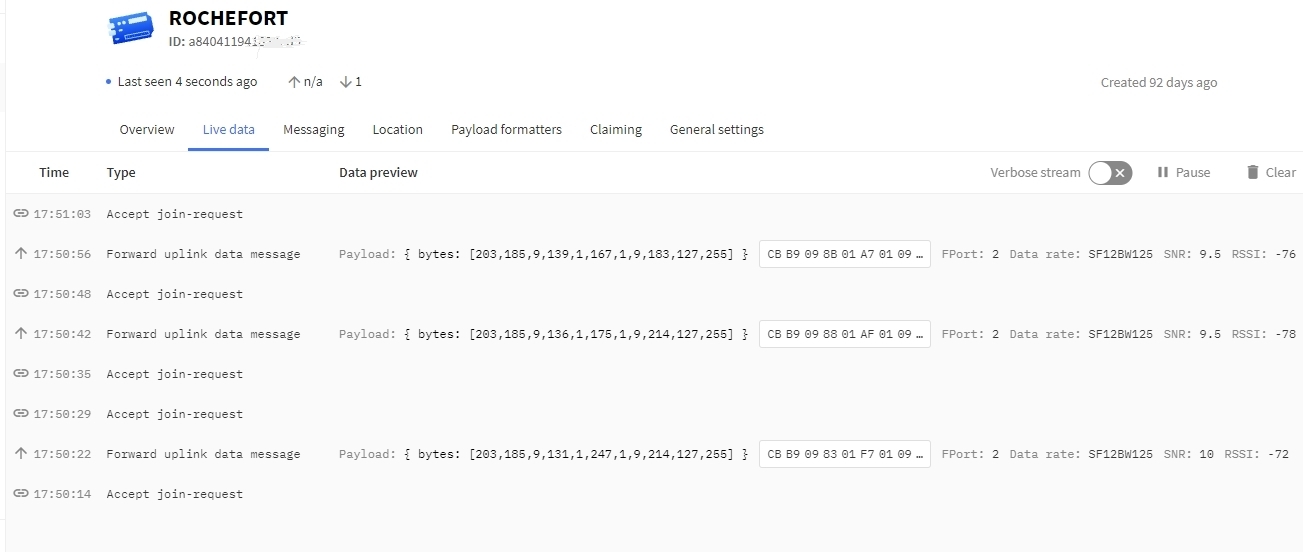Open the 17:50:42 uplink data message row

203,334
